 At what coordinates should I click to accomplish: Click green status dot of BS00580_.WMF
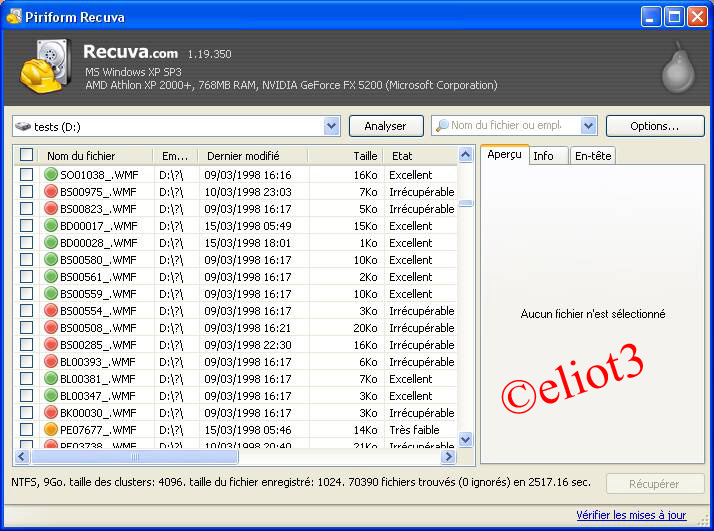51,260
